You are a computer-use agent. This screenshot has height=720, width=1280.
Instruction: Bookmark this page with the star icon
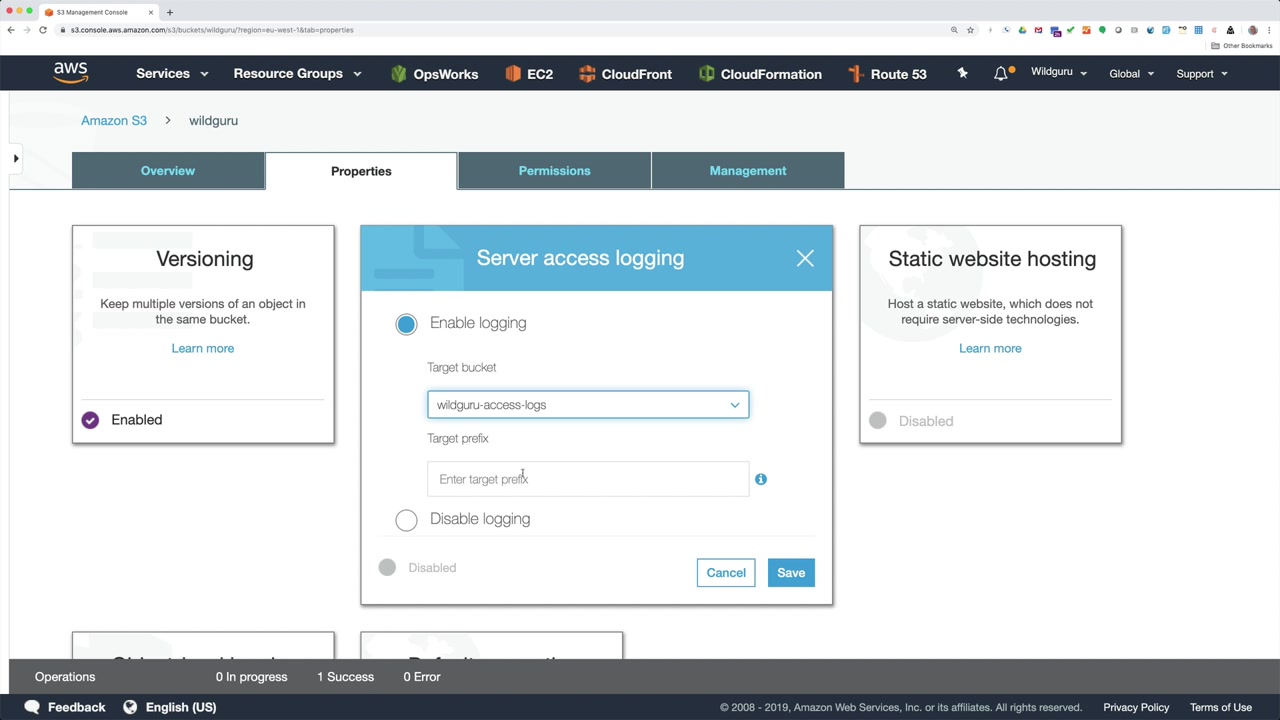pyautogui.click(x=970, y=30)
